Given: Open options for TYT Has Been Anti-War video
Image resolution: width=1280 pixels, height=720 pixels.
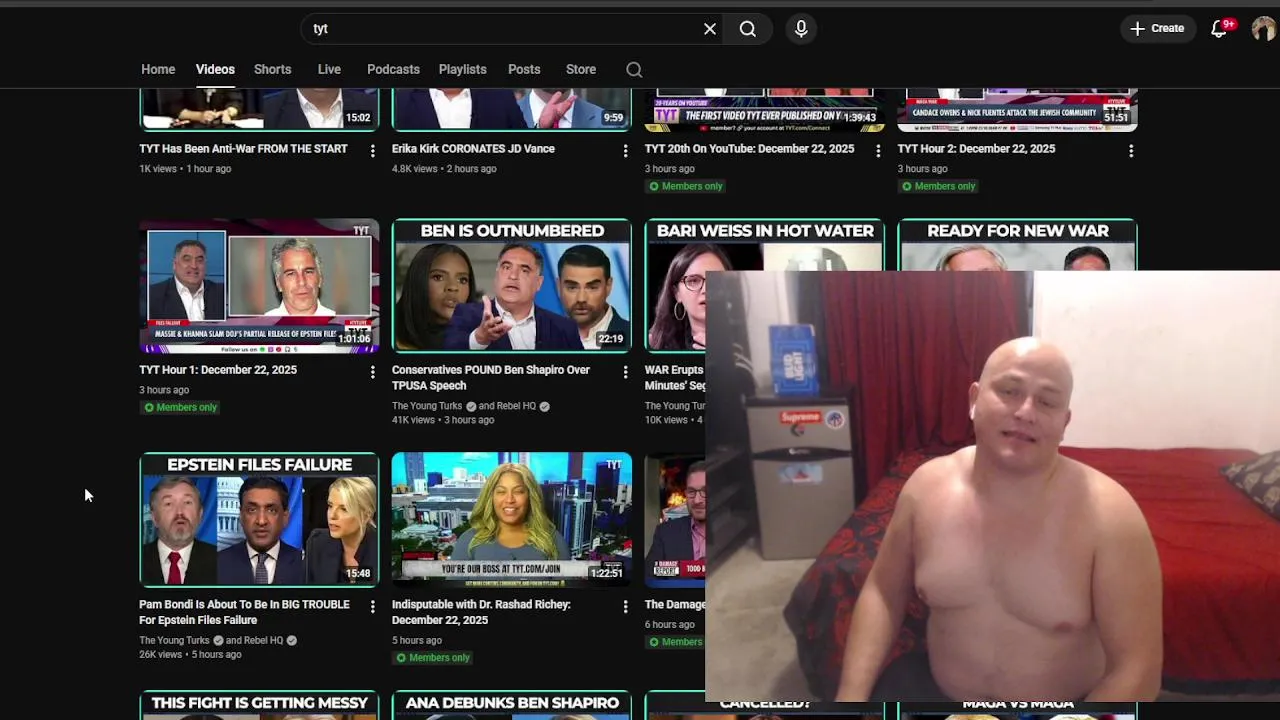Looking at the screenshot, I should pyautogui.click(x=372, y=150).
